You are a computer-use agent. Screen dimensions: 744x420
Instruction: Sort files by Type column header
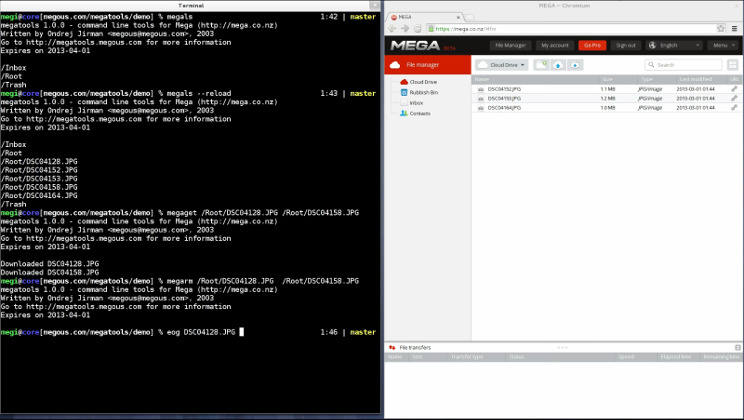pos(647,79)
